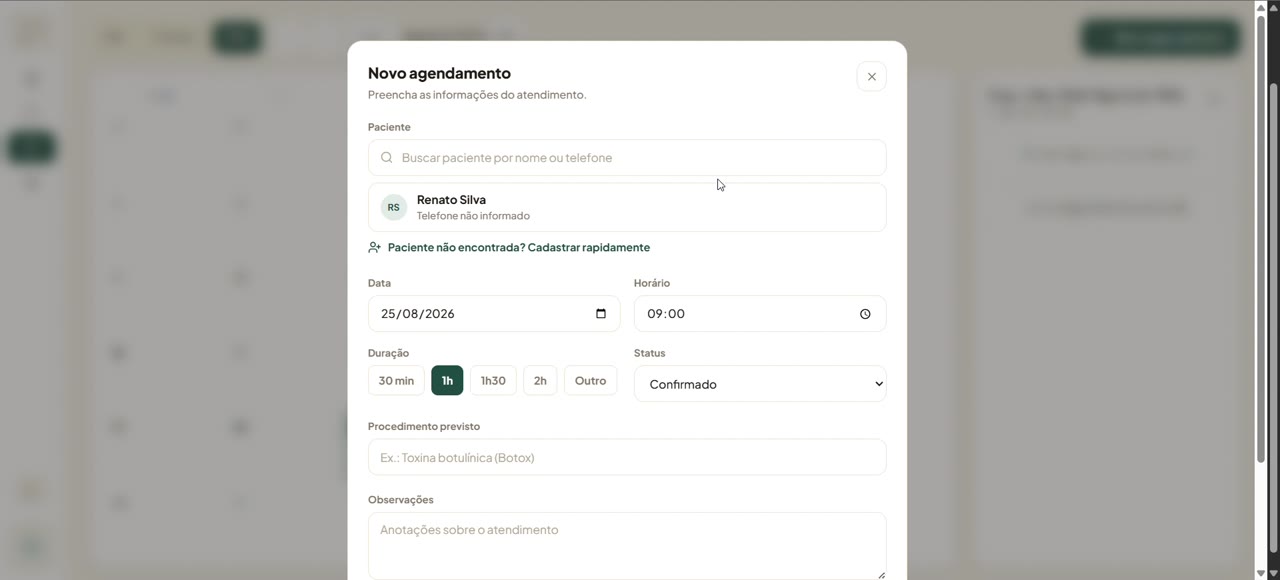Screen dimensions: 1280x580
Task: Open the clock picker in Horário field
Action: (865, 314)
